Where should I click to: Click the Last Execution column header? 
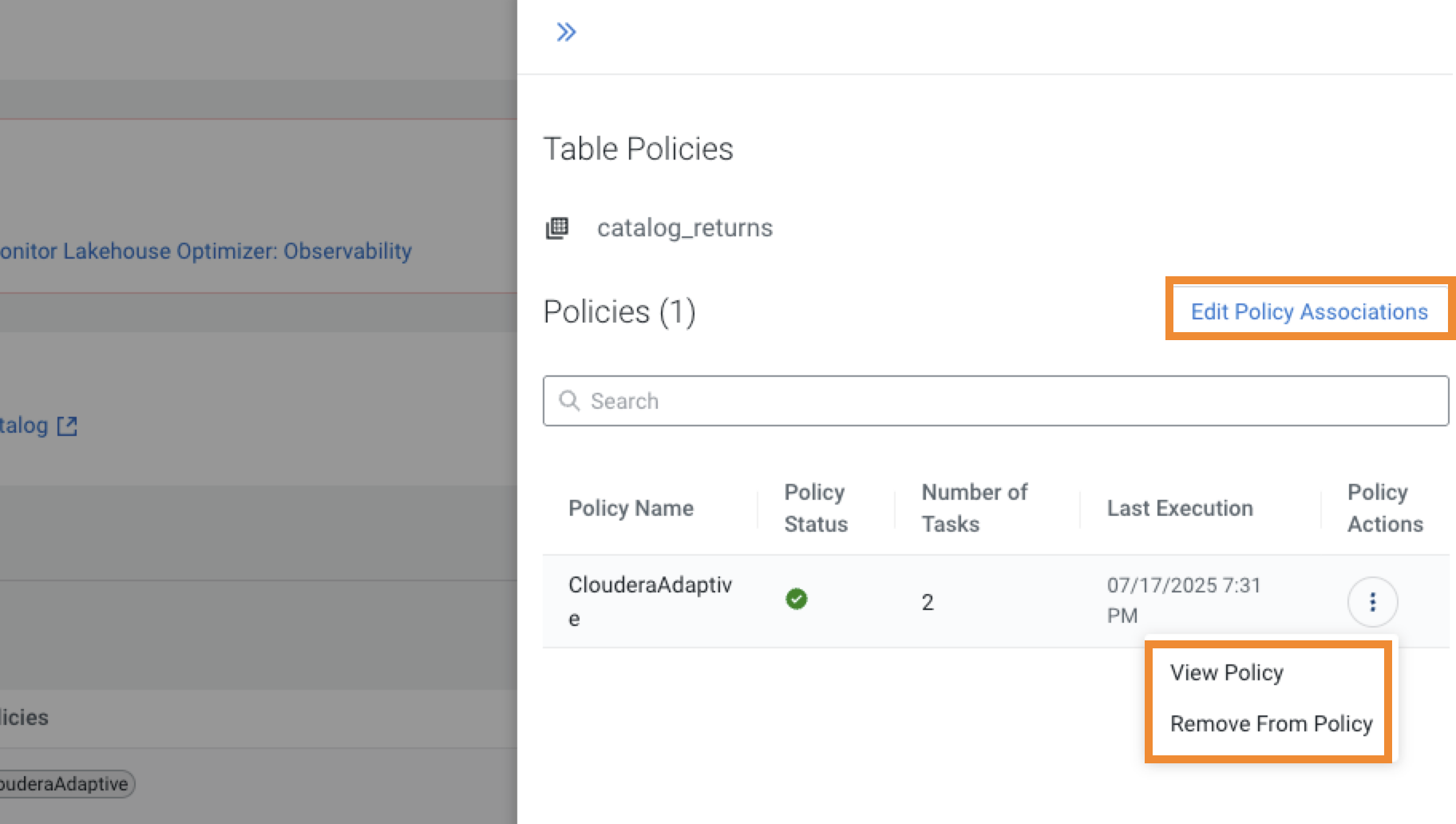[1180, 508]
